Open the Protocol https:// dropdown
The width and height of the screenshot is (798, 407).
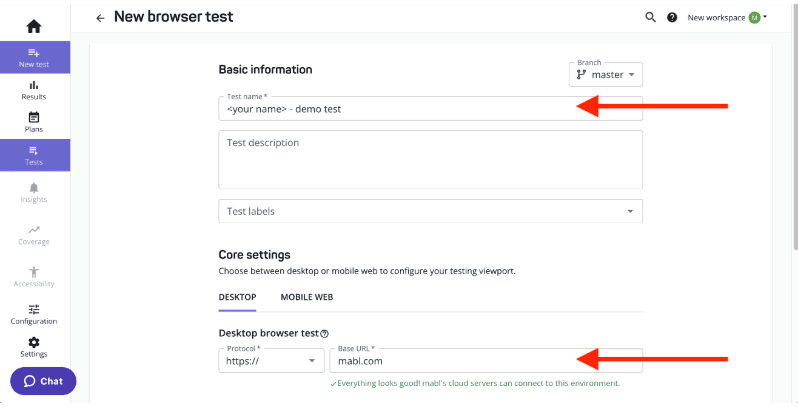270,361
